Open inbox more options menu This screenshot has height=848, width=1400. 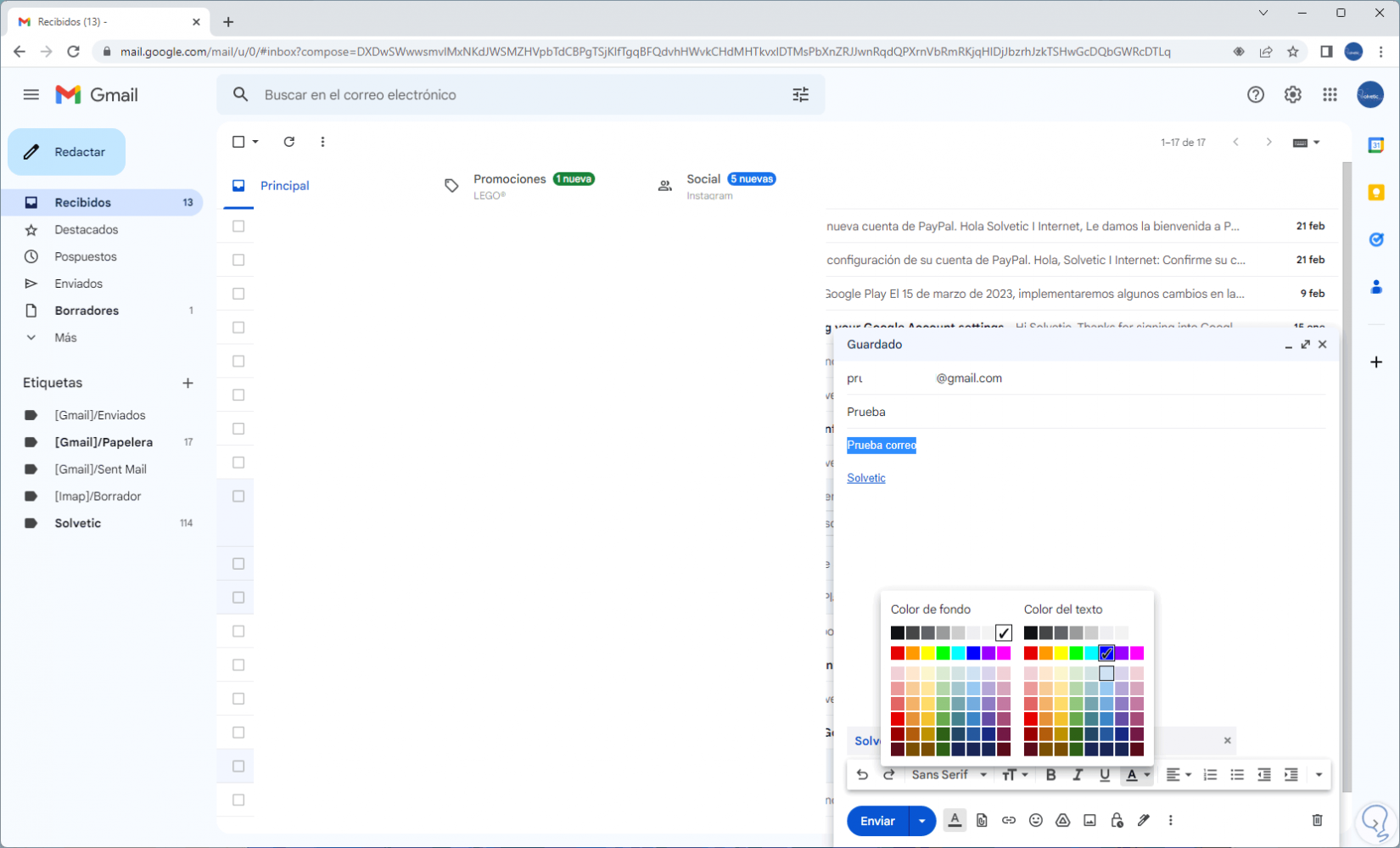point(322,142)
